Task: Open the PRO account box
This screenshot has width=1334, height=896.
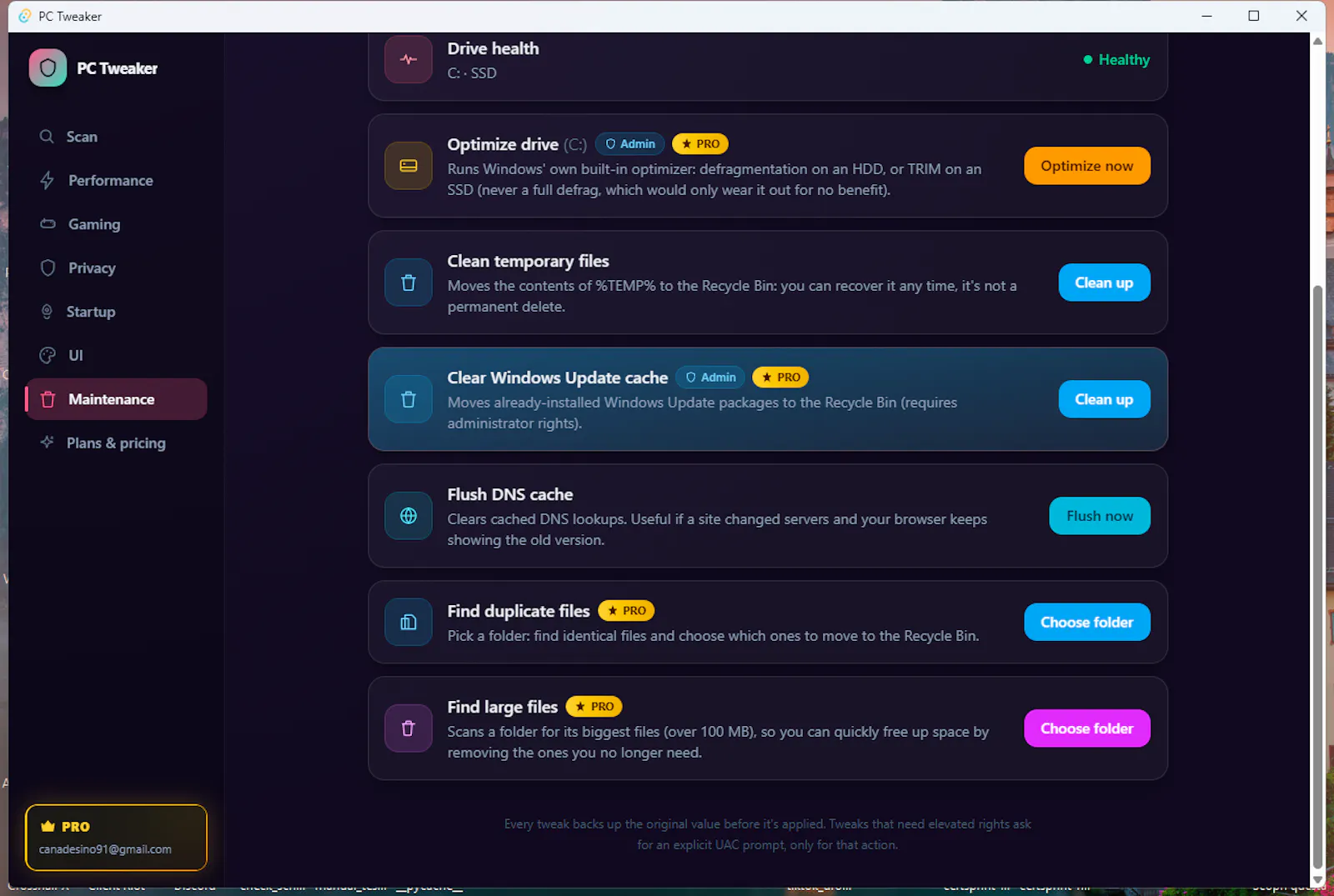Action: tap(116, 838)
